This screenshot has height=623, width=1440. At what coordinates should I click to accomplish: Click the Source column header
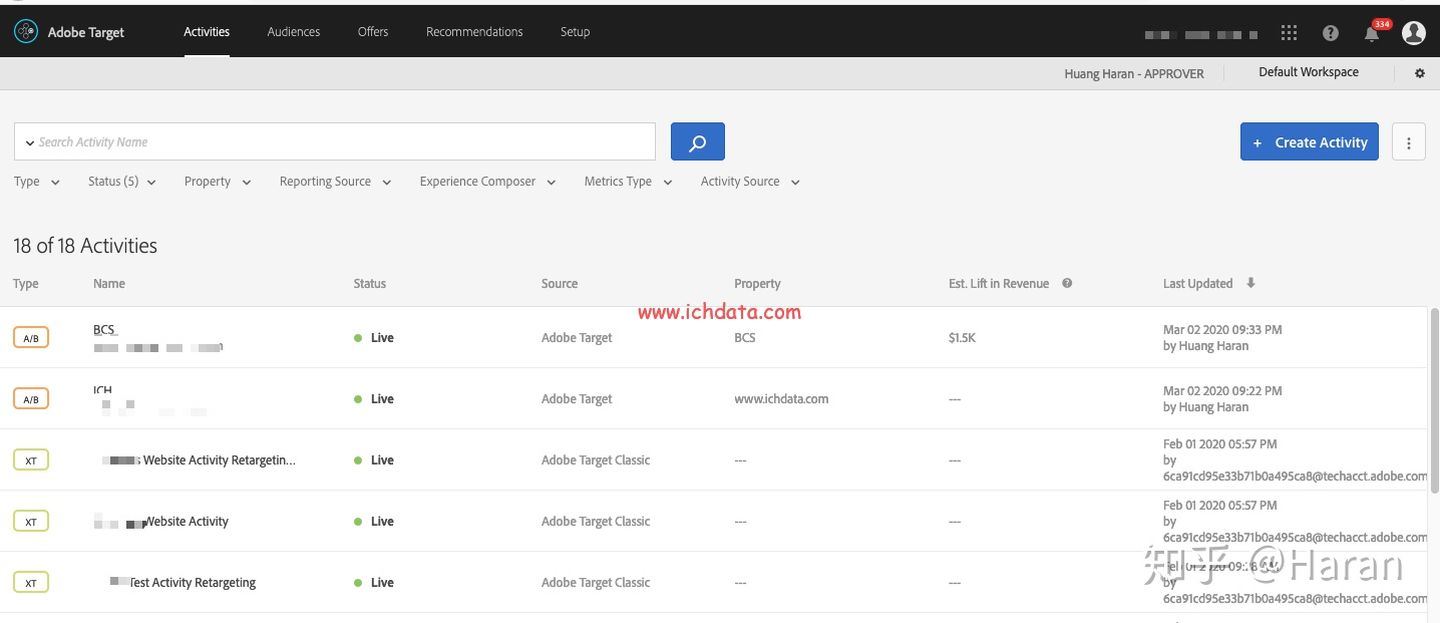point(559,284)
